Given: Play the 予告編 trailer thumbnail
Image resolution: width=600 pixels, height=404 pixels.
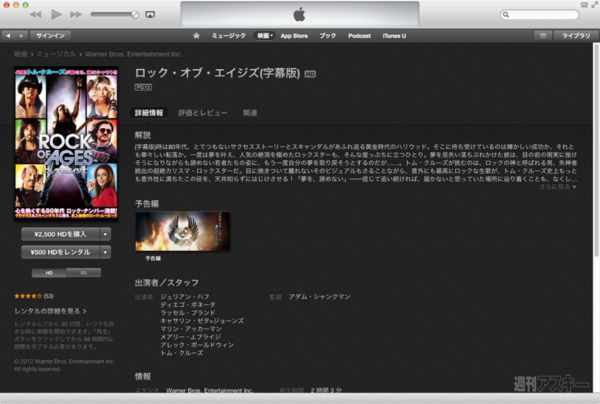Looking at the screenshot, I should (x=183, y=231).
